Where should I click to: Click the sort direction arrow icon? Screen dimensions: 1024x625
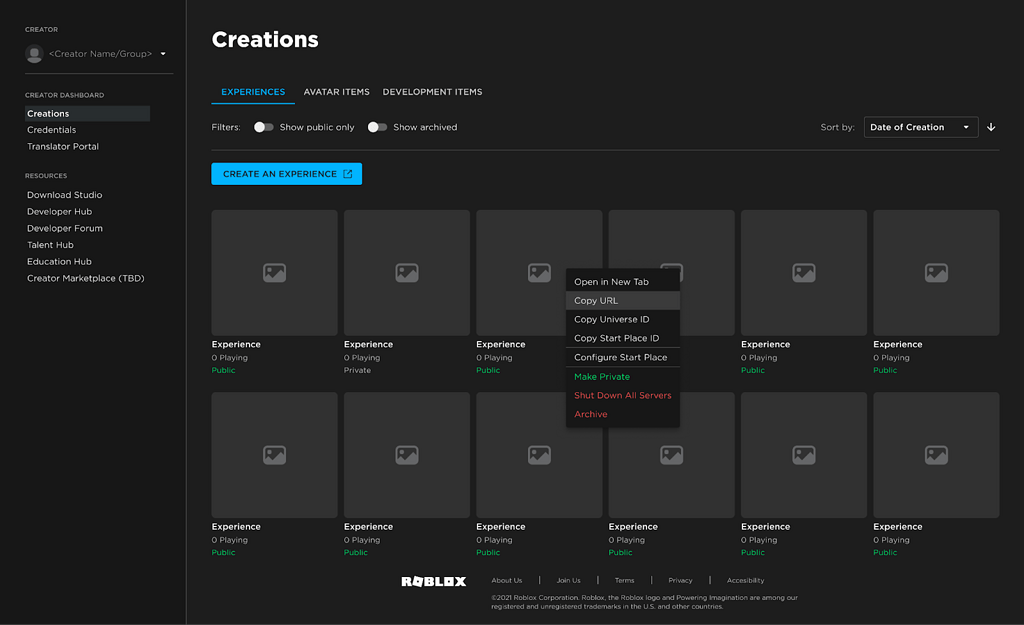click(x=991, y=127)
